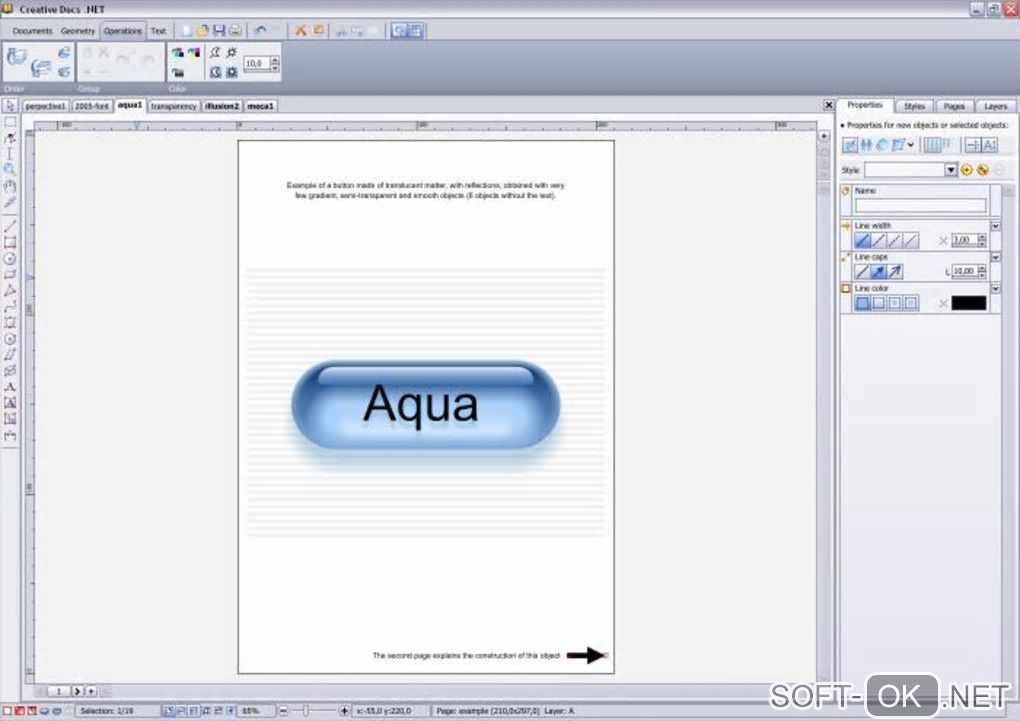Screen dimensions: 1020x721
Task: Click the filled moon color icon
Action: 215,72
